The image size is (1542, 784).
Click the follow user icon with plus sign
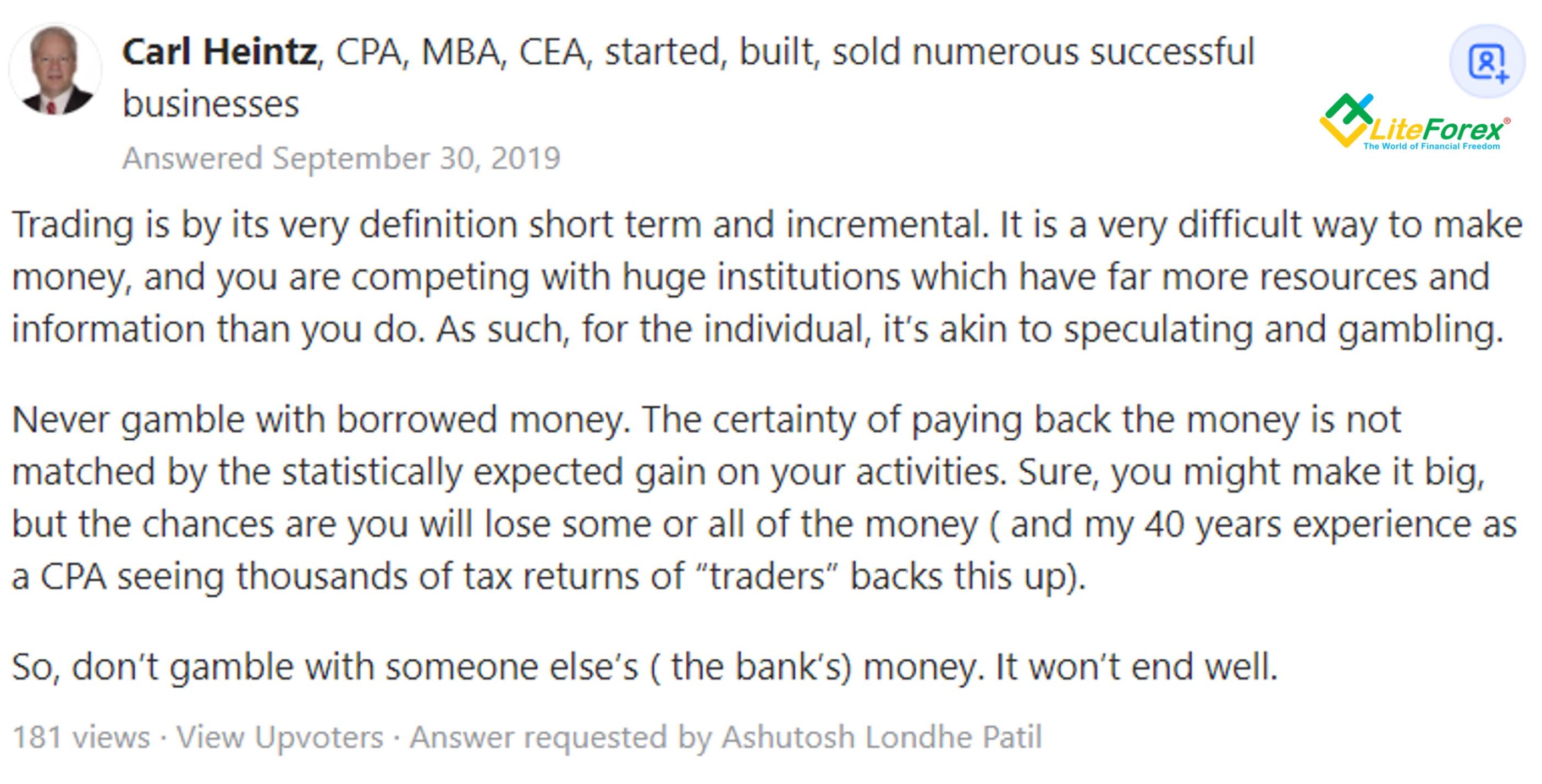click(x=1487, y=61)
